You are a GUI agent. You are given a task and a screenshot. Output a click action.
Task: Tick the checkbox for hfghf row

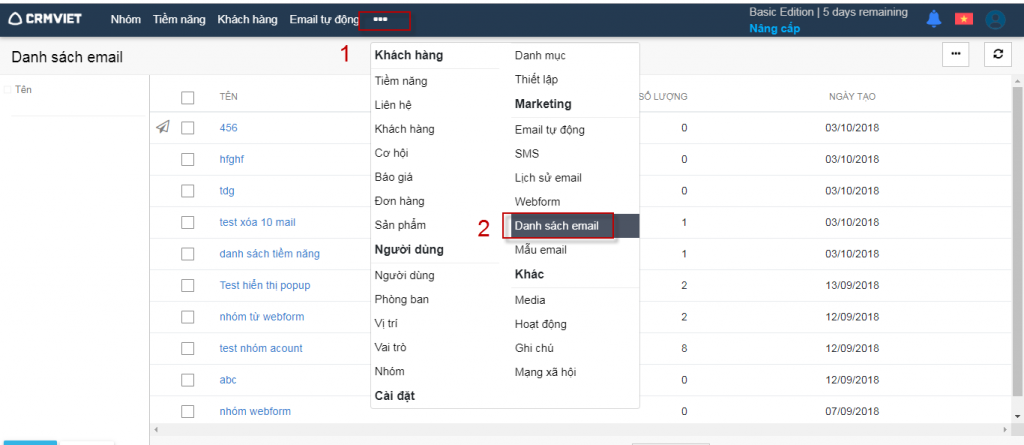pos(187,159)
